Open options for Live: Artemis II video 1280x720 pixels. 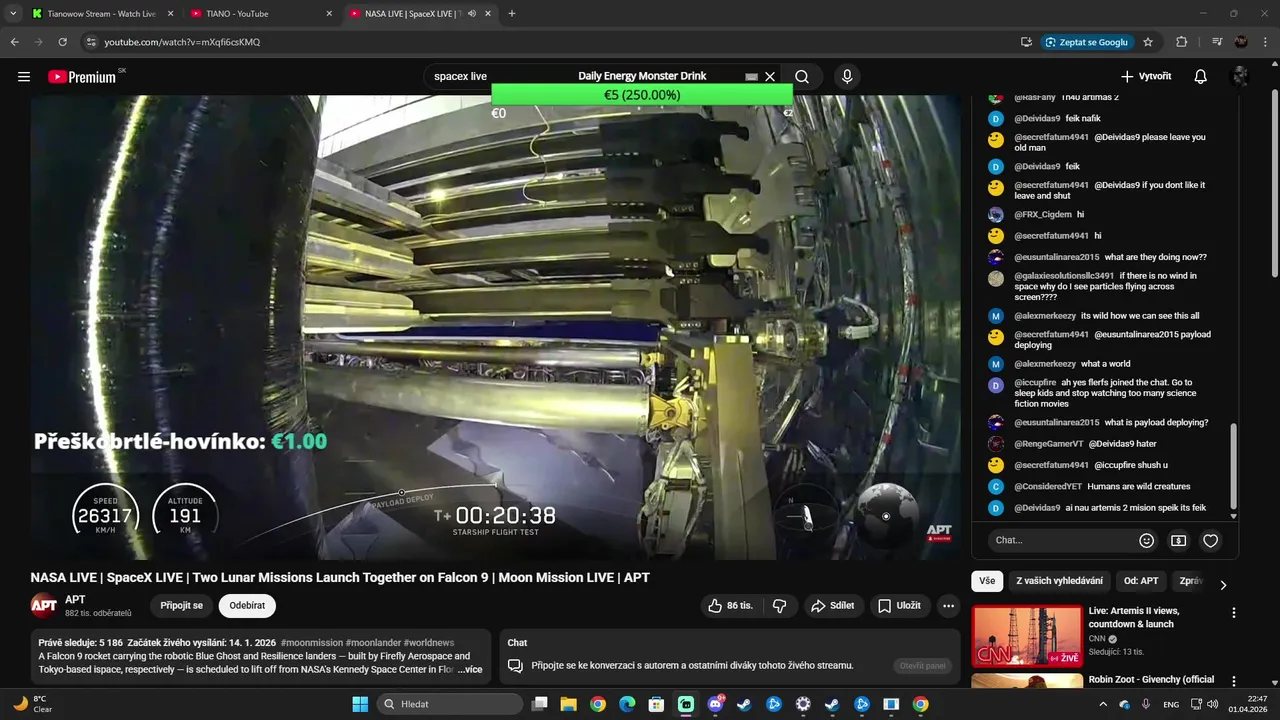point(1233,613)
